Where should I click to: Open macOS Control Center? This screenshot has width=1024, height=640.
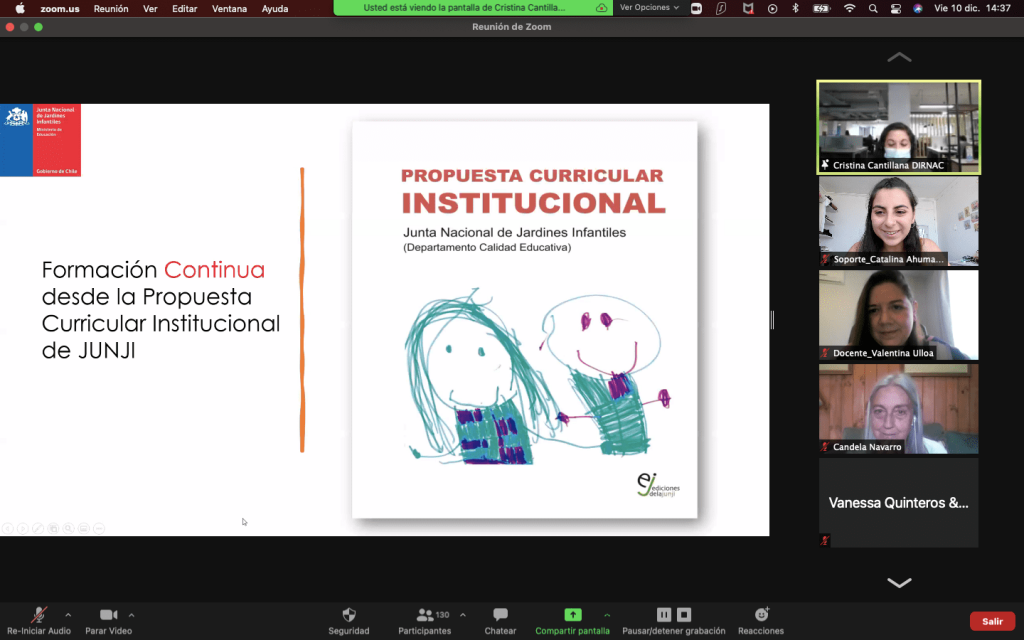point(895,8)
